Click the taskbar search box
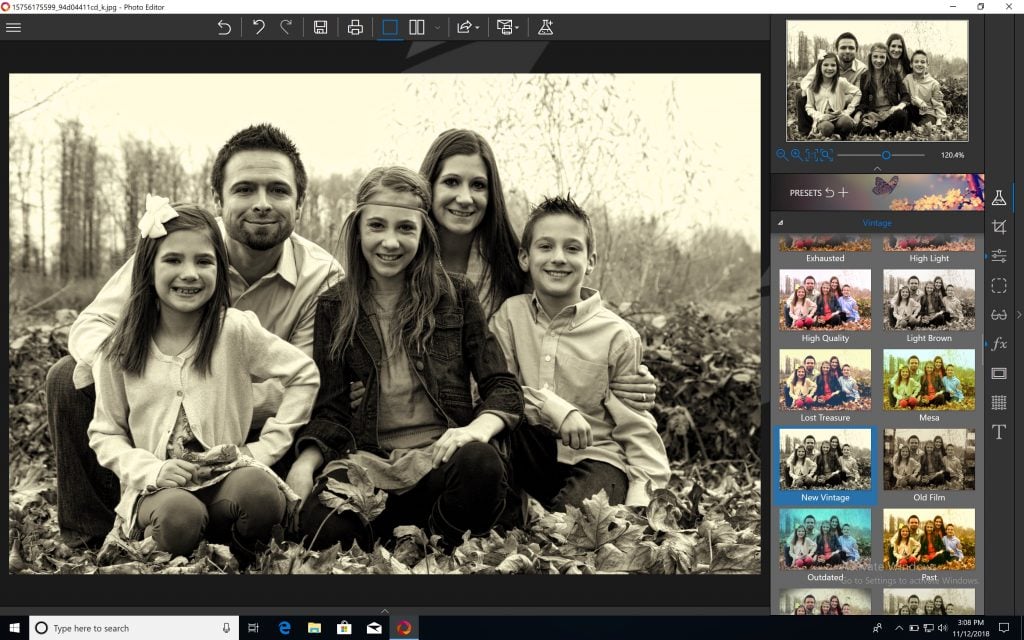The width and height of the screenshot is (1024, 640). click(134, 628)
